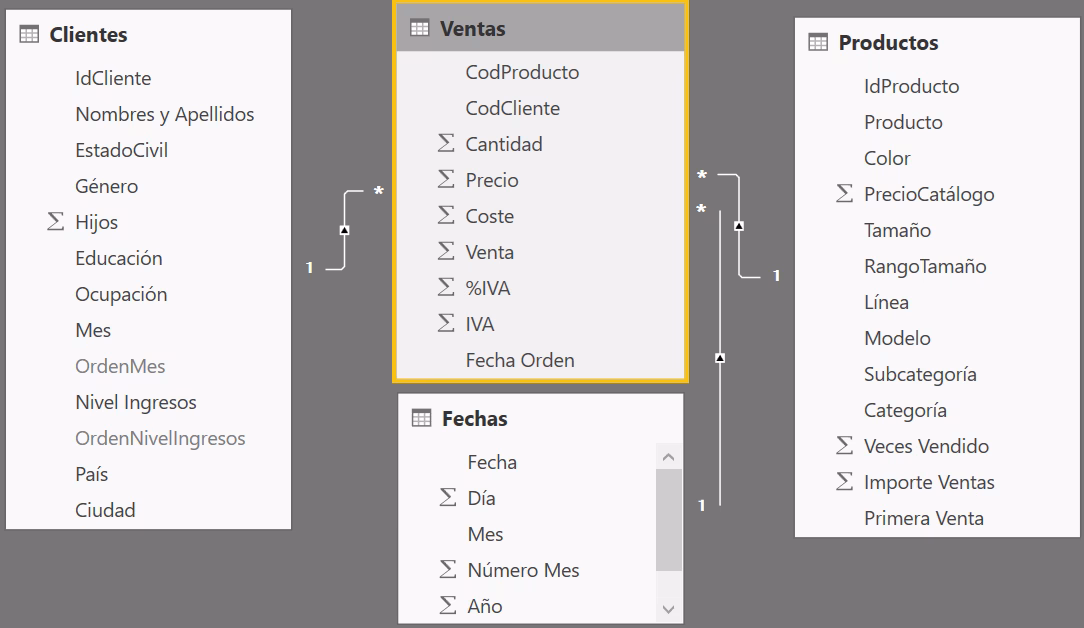The width and height of the screenshot is (1084, 628).
Task: Select the Clientes table title
Action: pos(88,35)
